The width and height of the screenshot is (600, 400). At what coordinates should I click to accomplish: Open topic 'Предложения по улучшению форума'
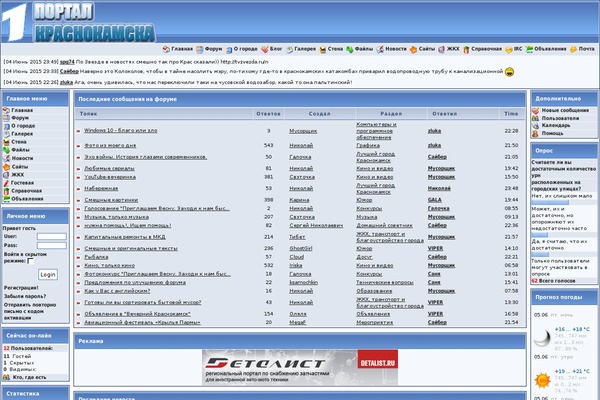click(x=135, y=282)
